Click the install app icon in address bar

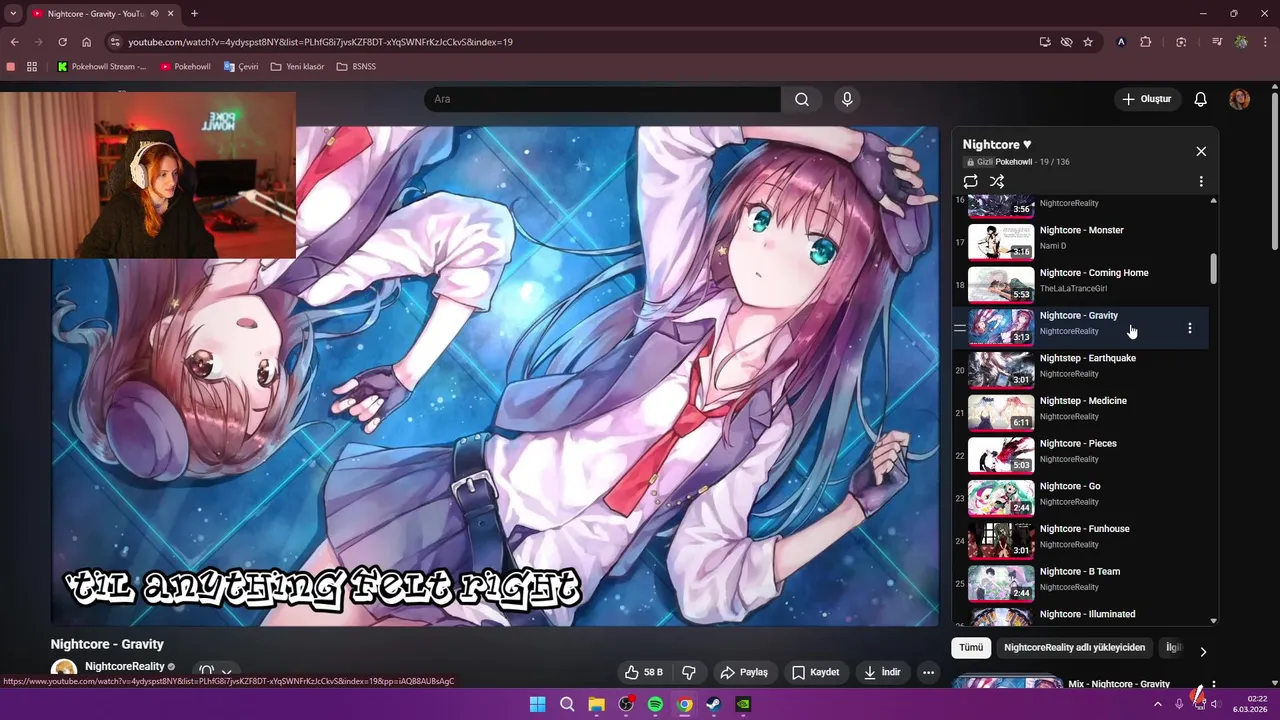click(1045, 42)
